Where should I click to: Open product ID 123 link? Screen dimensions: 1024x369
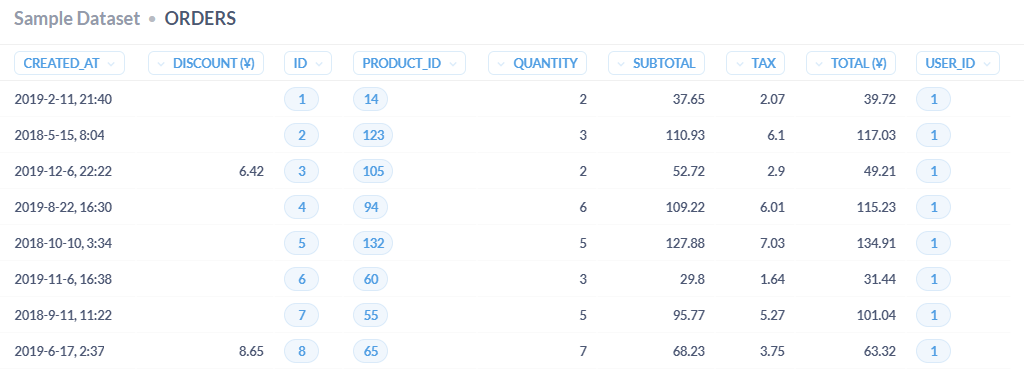tap(374, 135)
